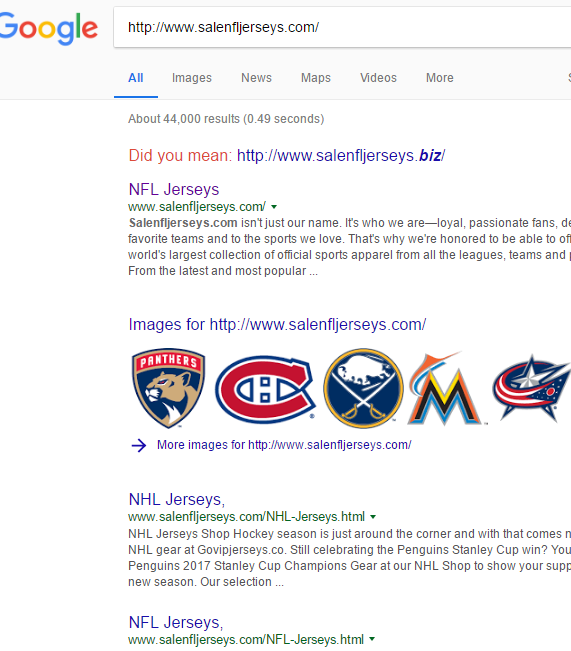The image size is (571, 651).
Task: Switch to the Images tab
Action: click(192, 78)
